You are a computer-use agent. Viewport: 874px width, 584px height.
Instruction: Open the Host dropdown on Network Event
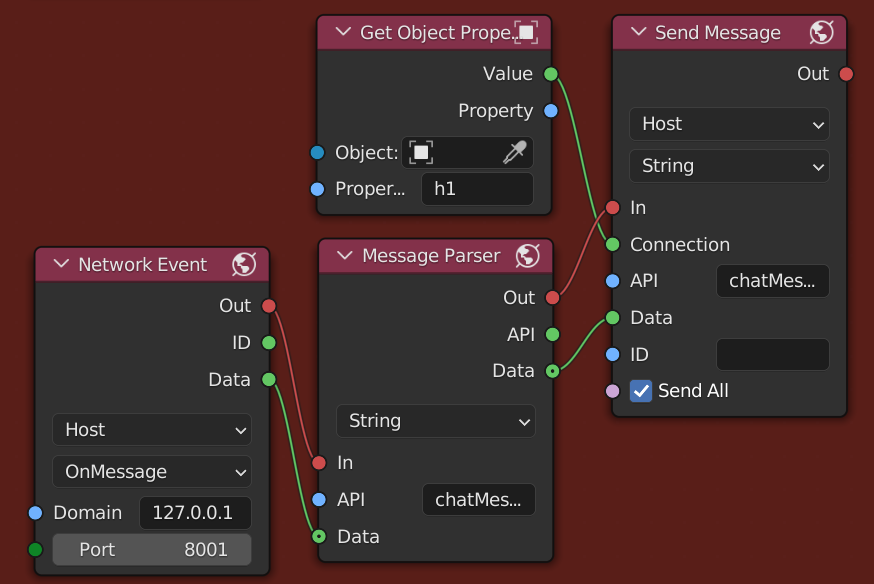click(x=151, y=429)
